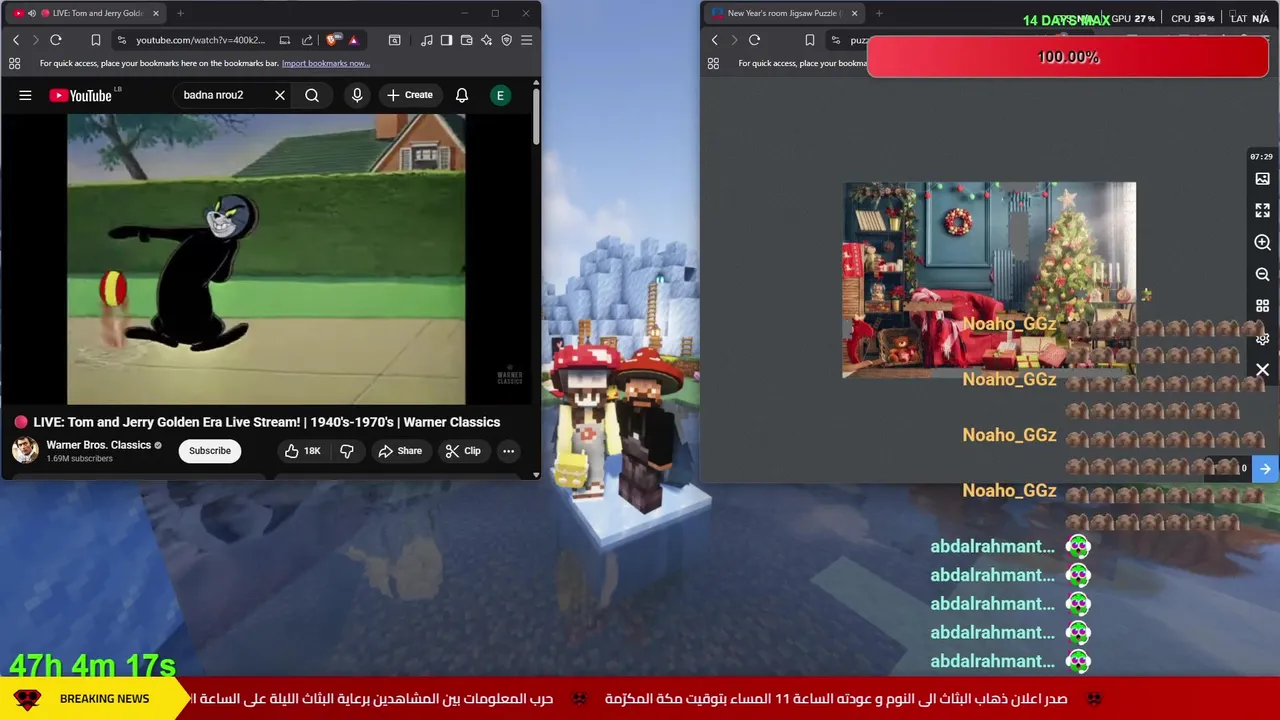Click the Tom and Jerry video player
This screenshot has width=1280, height=720.
tap(266, 259)
